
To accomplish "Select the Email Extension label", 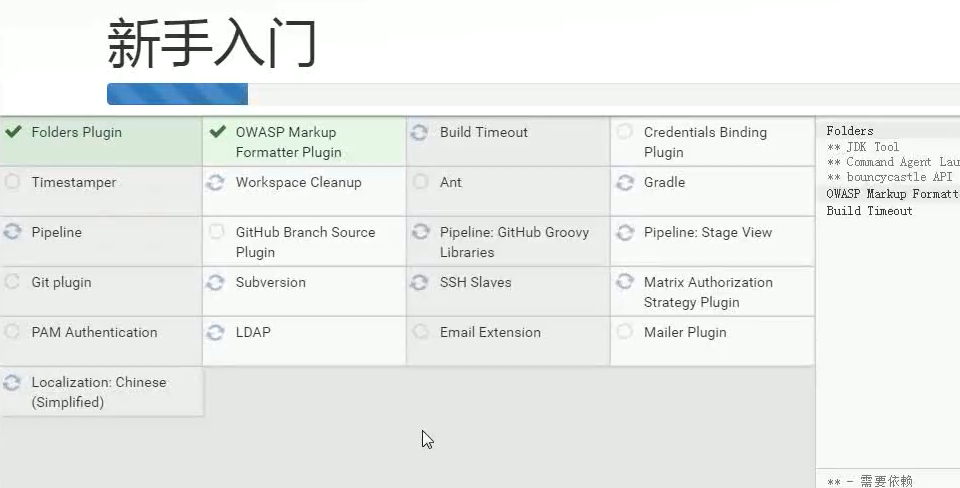I will click(x=490, y=332).
